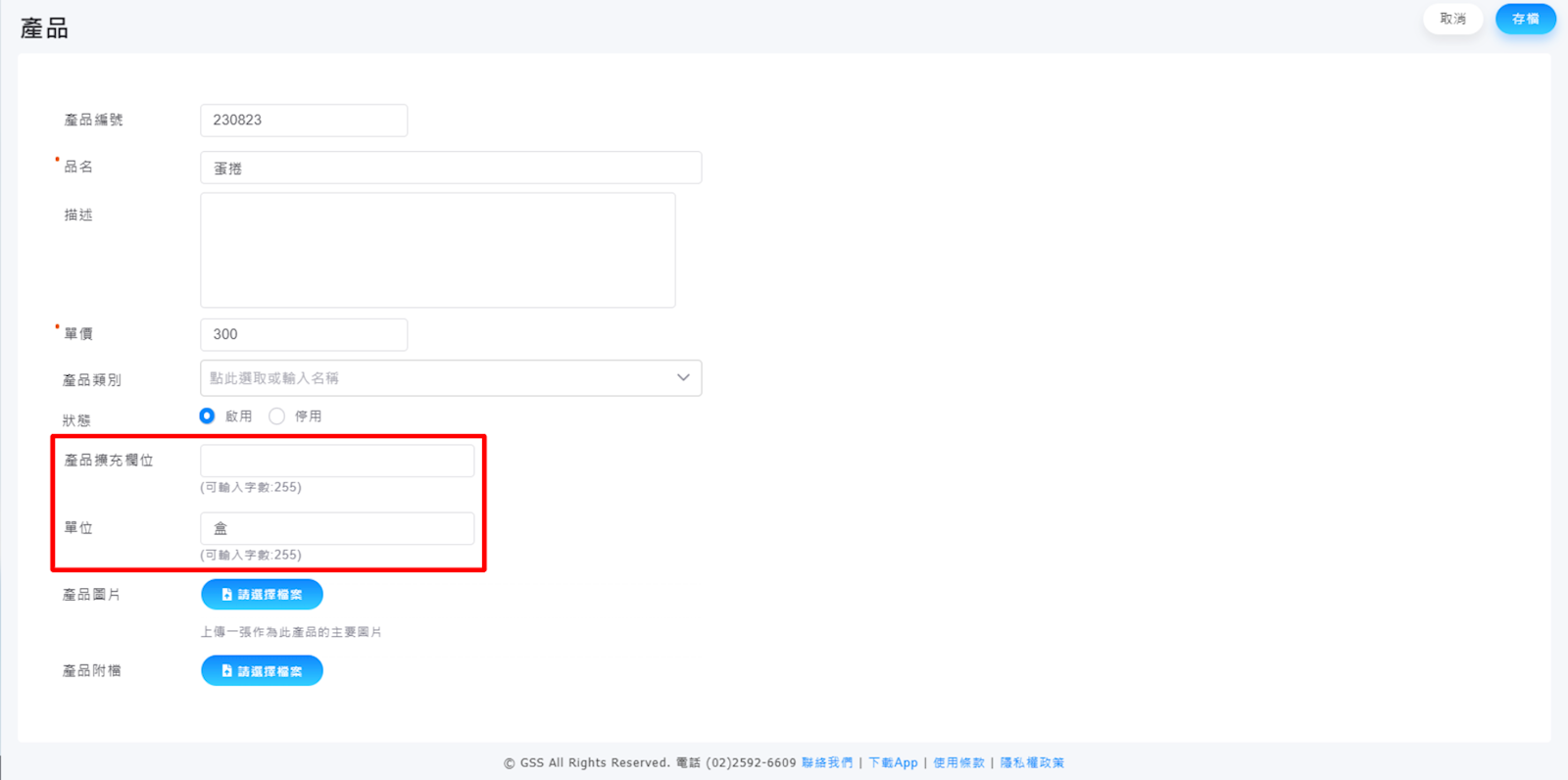Open the 聯絡我們 footer link
The height and width of the screenshot is (780, 1568).
tap(827, 762)
